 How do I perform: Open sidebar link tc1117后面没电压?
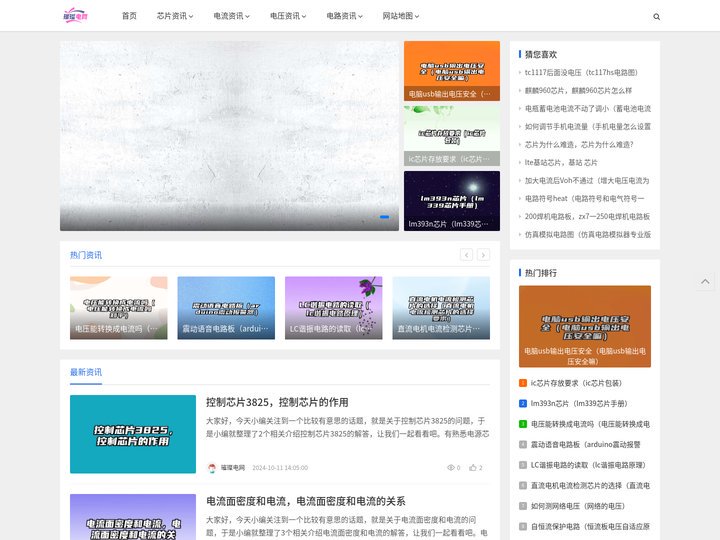(x=581, y=72)
